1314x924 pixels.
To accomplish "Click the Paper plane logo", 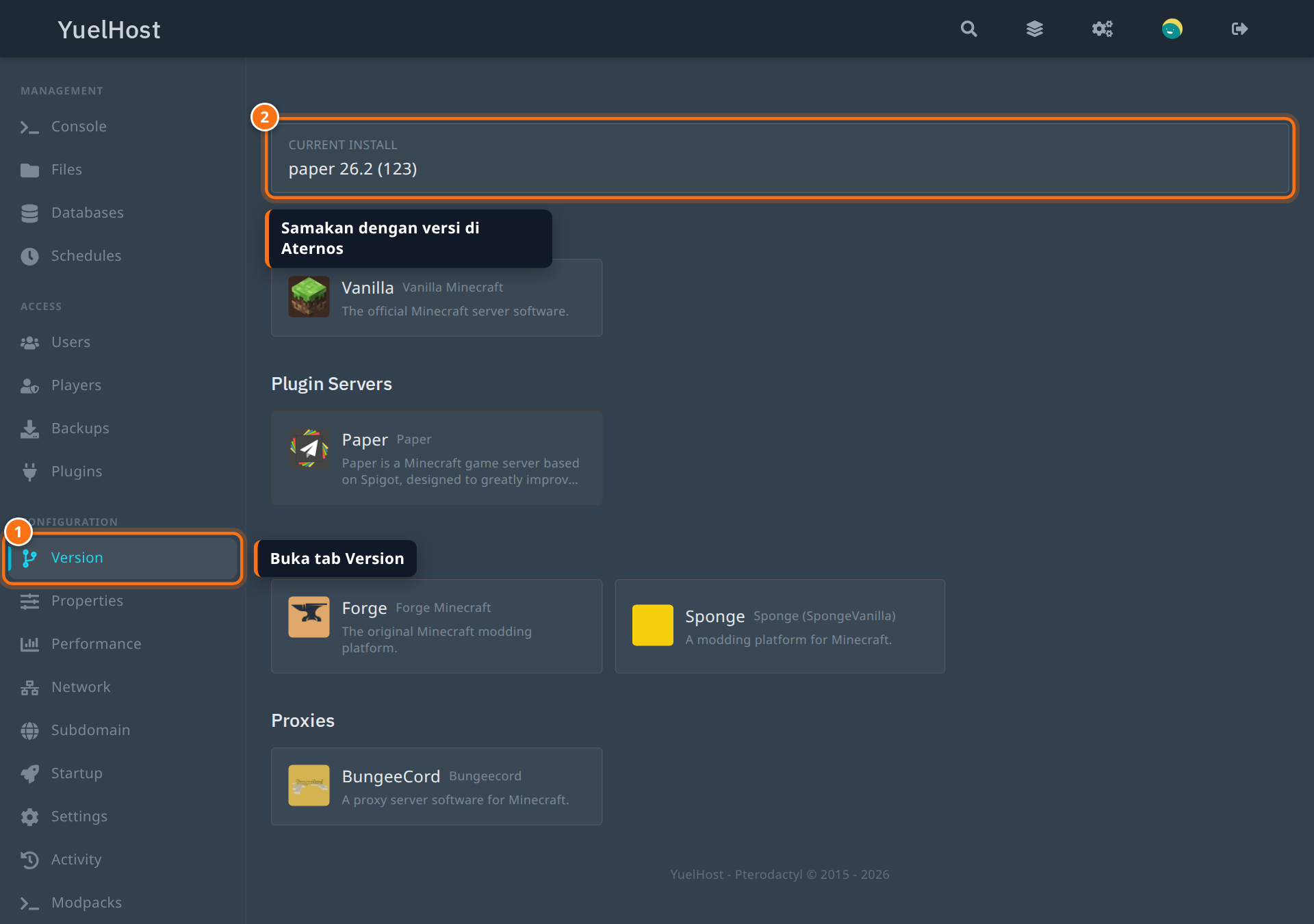I will [309, 448].
